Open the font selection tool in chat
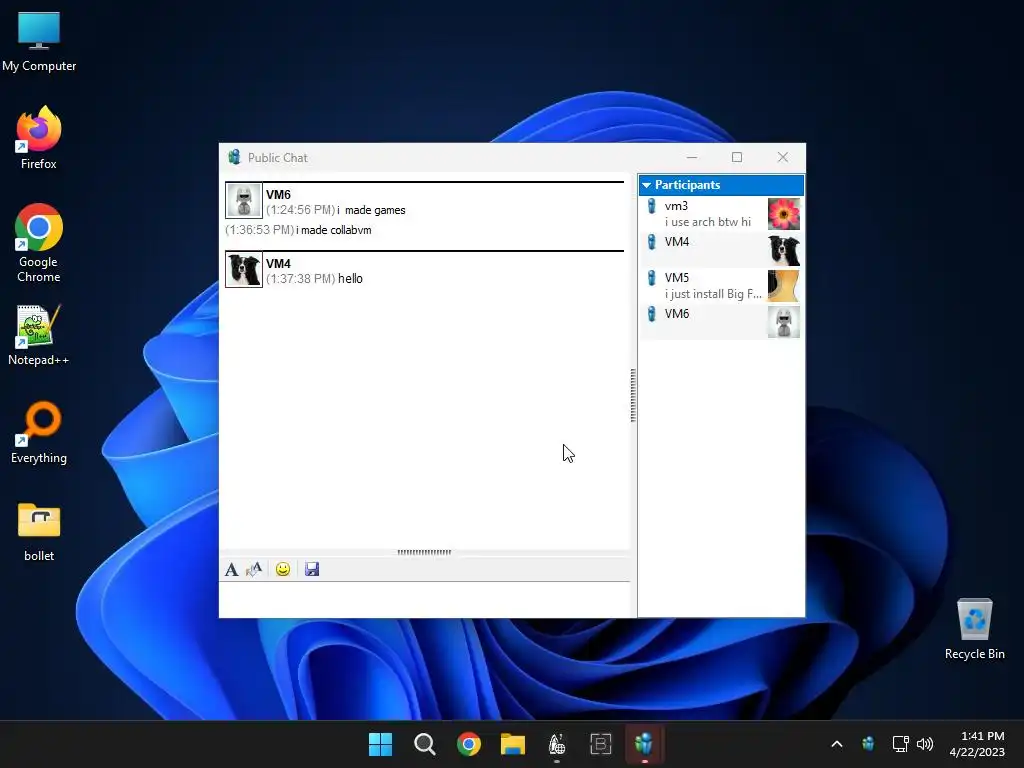The height and width of the screenshot is (768, 1024). [231, 569]
